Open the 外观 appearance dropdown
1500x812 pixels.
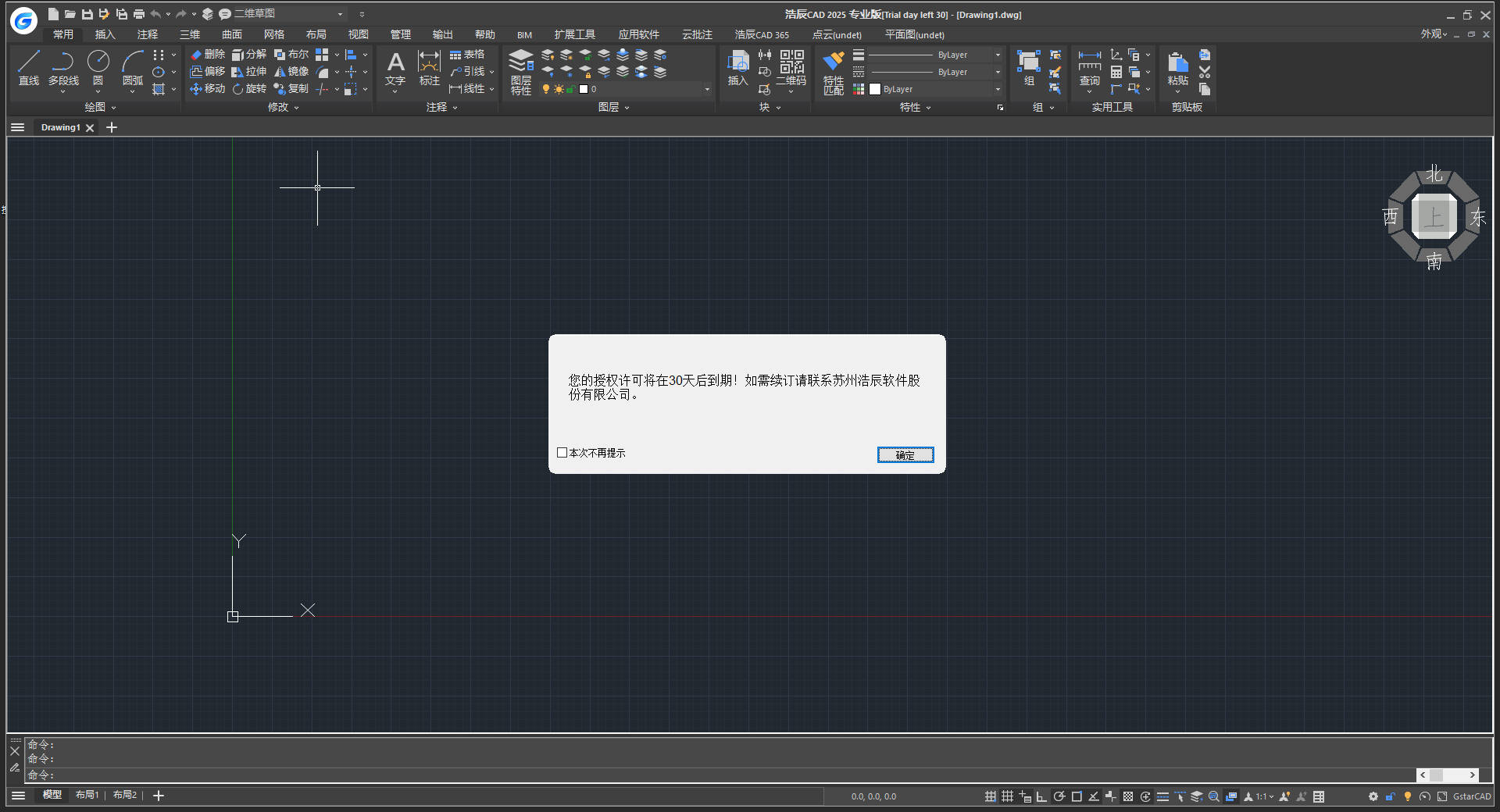(1434, 34)
